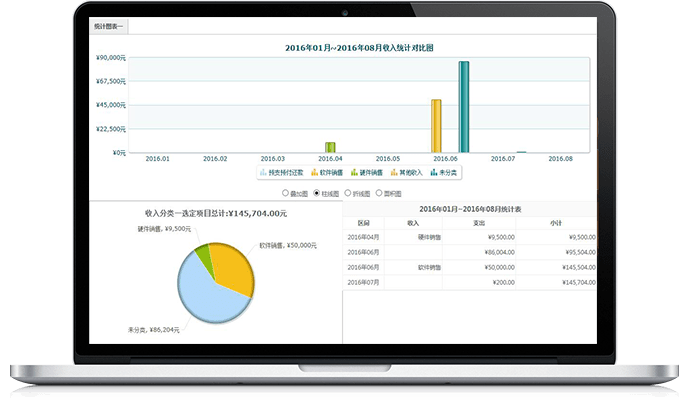Screen dimensions: 696x400
Task: Switch to 面积图 chart type
Action: [378, 192]
